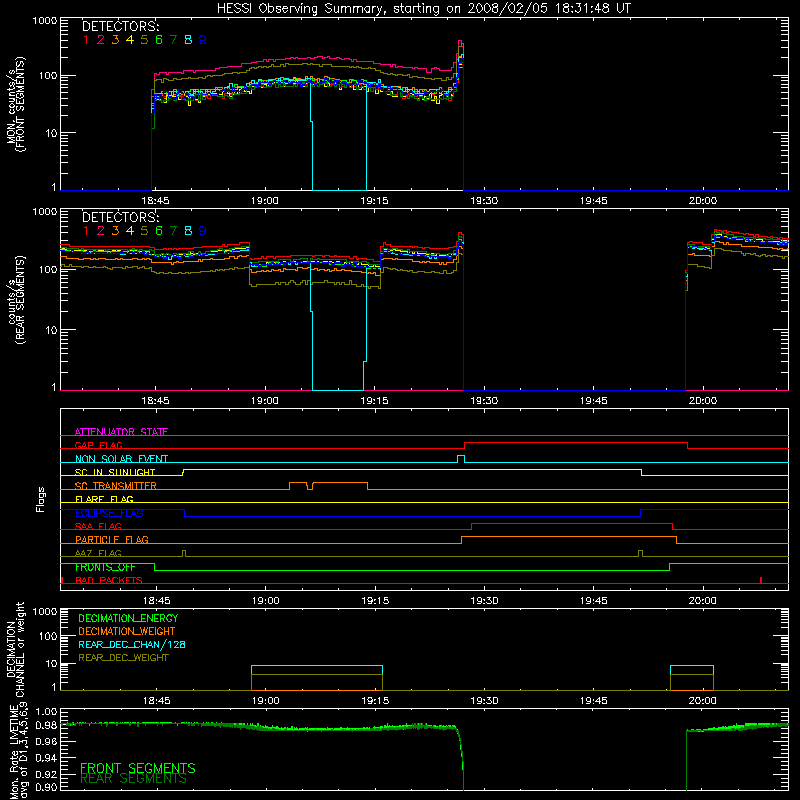The width and height of the screenshot is (800, 800).
Task: Click the REAR SEGMENTS livetime legend label
Action: point(134,779)
